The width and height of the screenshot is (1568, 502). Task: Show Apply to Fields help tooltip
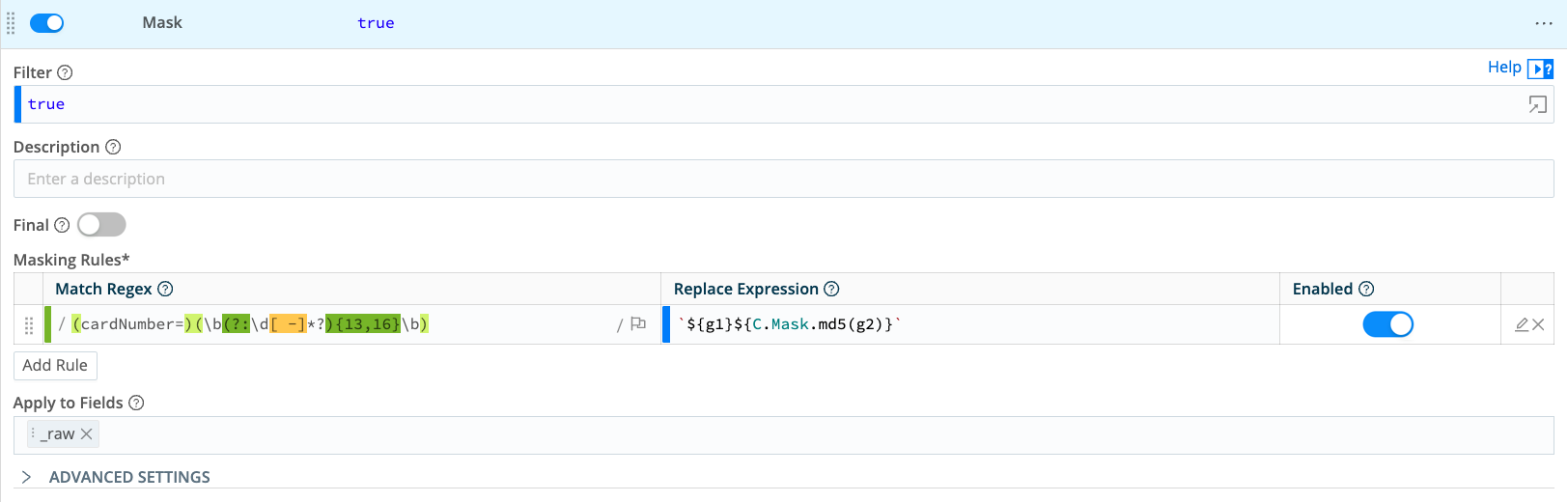tap(136, 403)
